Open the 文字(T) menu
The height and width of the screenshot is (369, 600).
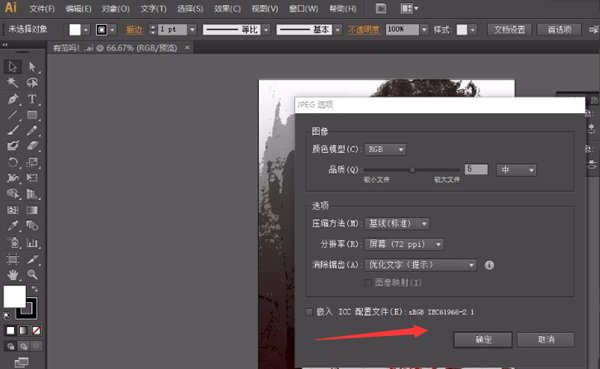[x=153, y=8]
